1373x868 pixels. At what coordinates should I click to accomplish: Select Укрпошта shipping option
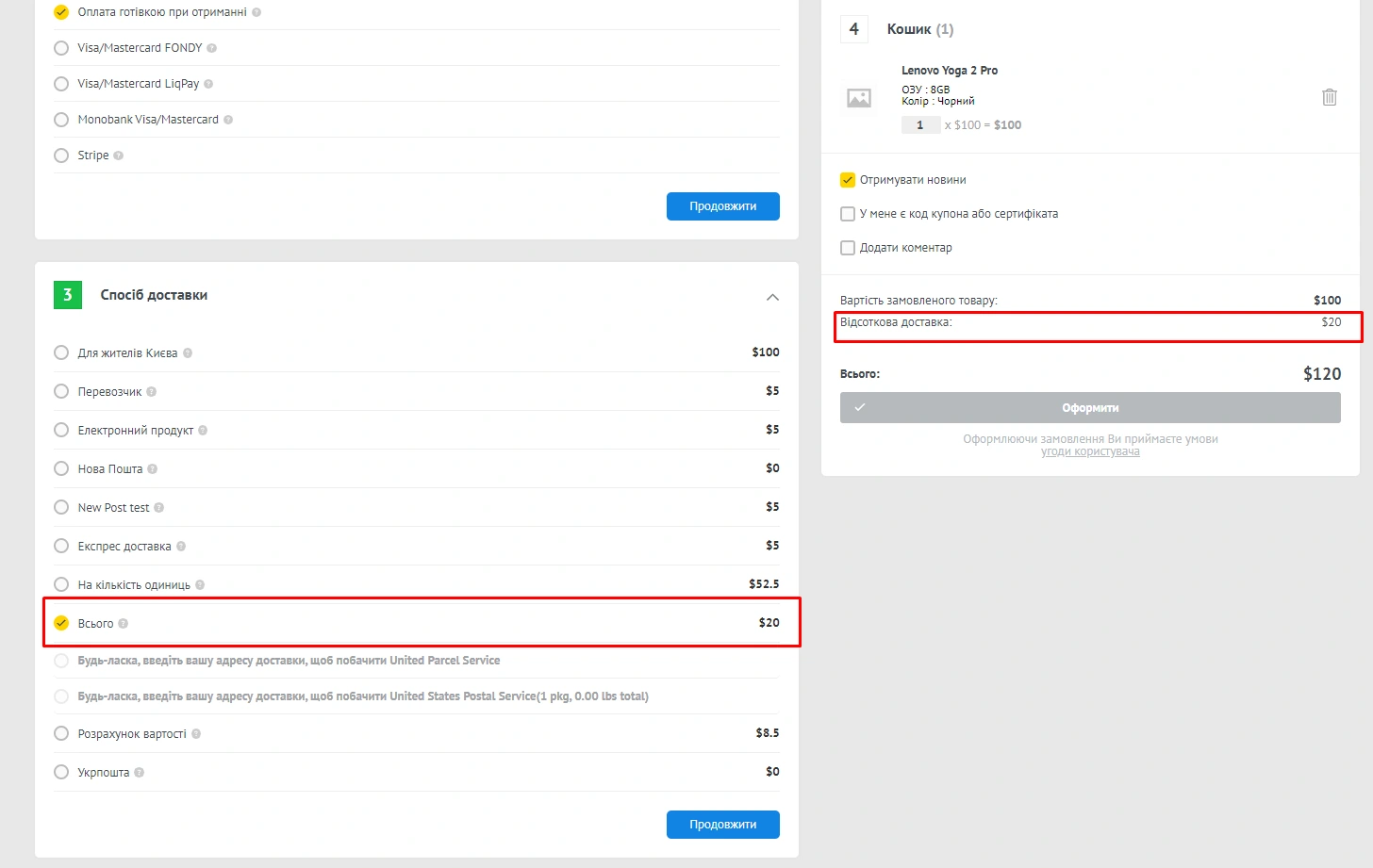coord(61,772)
